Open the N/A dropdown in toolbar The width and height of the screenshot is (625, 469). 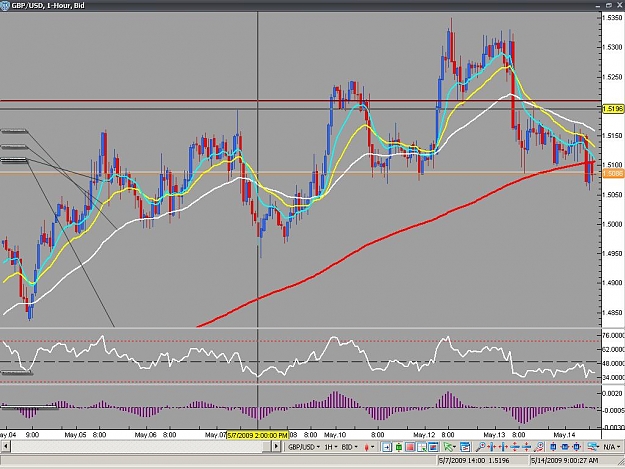coord(611,447)
